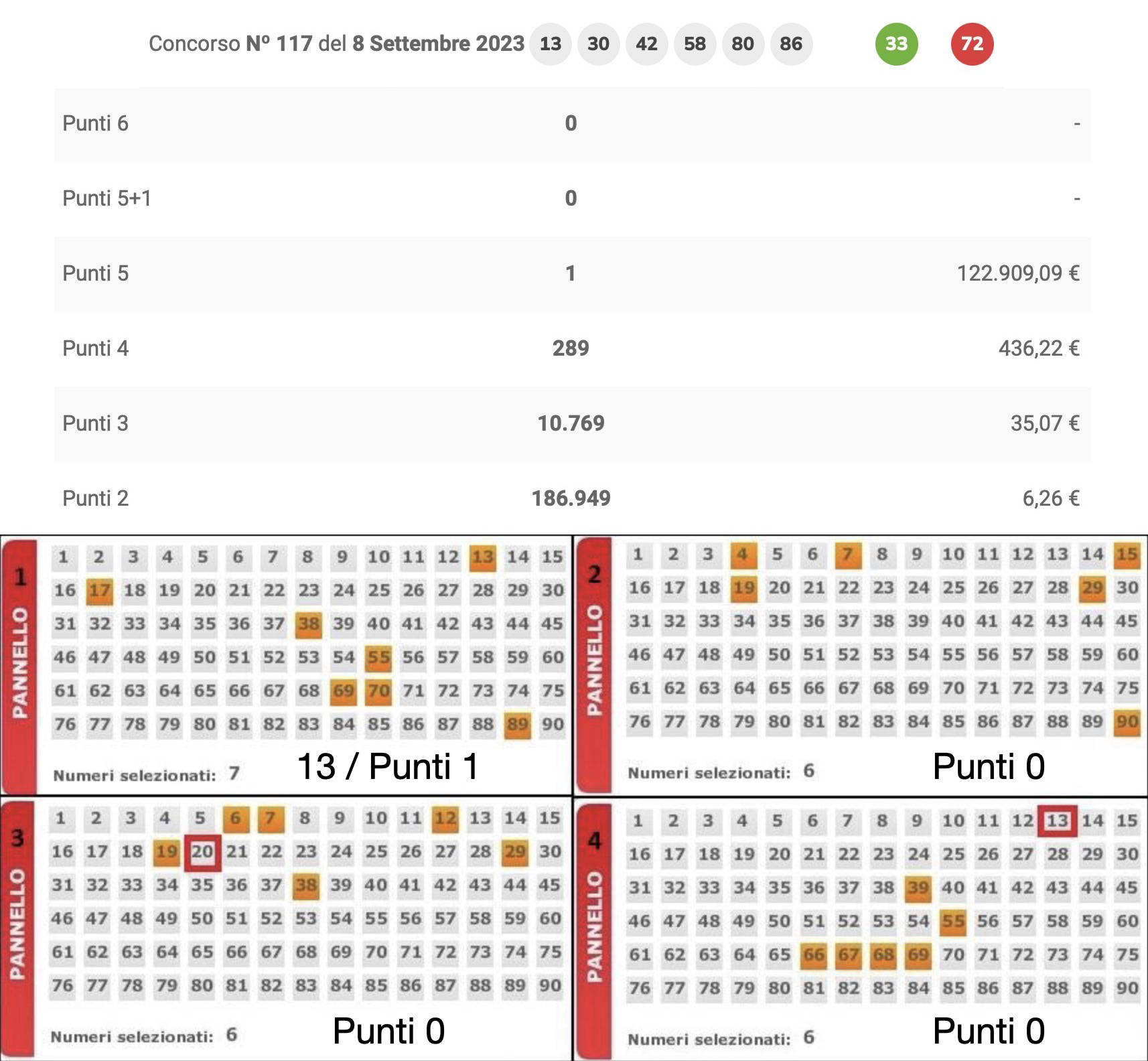Image resolution: width=1148 pixels, height=1061 pixels.
Task: Click highlighted number 55 in Pannello 4
Action: click(952, 922)
